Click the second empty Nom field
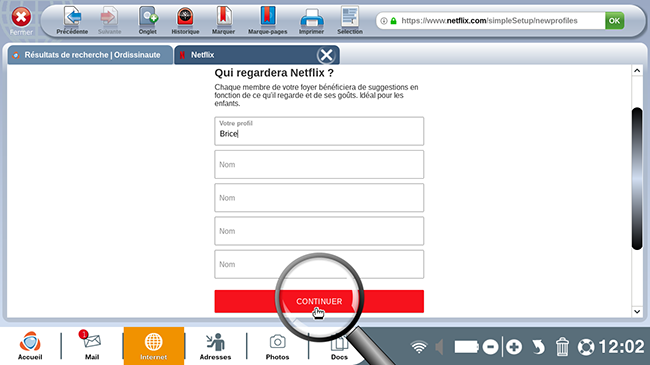Image resolution: width=650 pixels, height=365 pixels. (319, 198)
